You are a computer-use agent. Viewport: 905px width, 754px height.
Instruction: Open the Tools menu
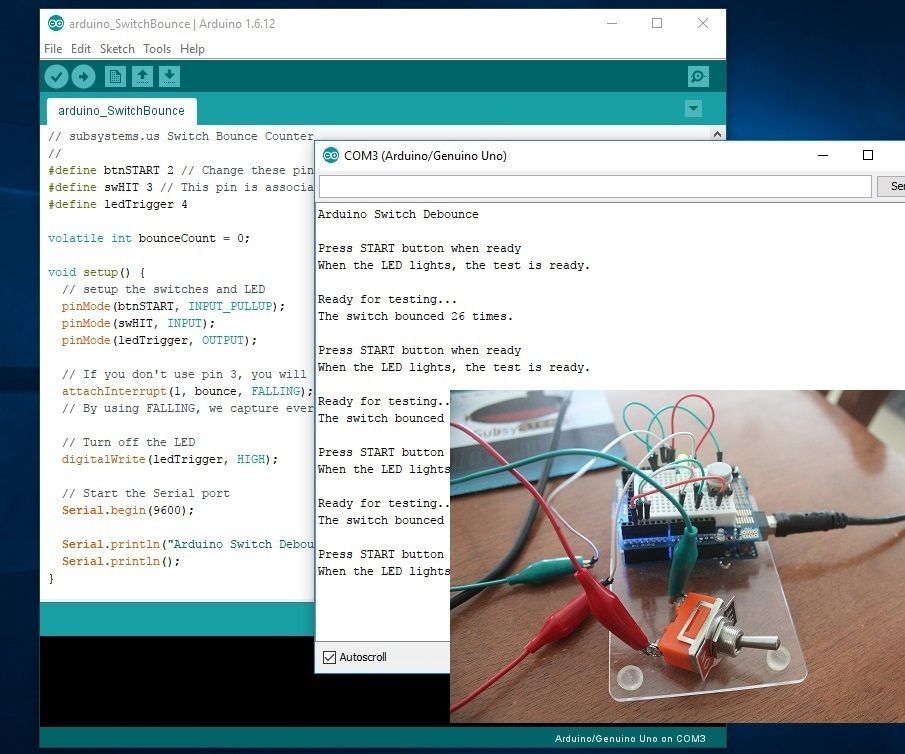[x=157, y=49]
